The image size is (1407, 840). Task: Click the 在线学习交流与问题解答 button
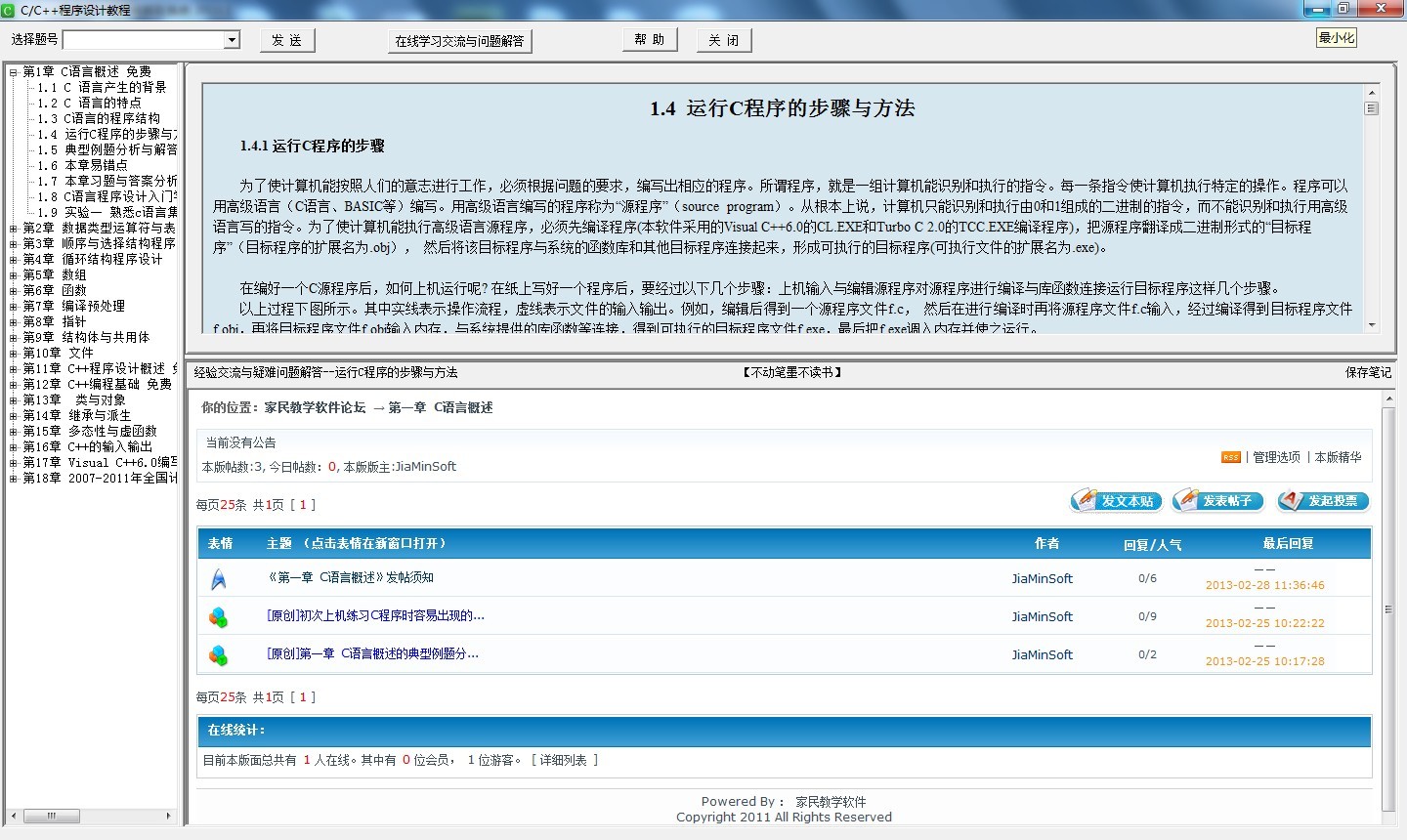[x=459, y=41]
